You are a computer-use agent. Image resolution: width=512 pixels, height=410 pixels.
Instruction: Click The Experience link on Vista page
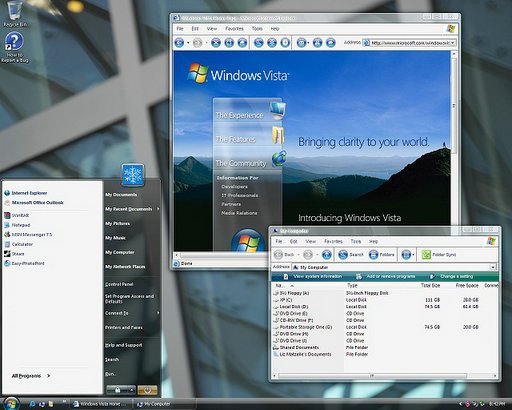coord(239,115)
